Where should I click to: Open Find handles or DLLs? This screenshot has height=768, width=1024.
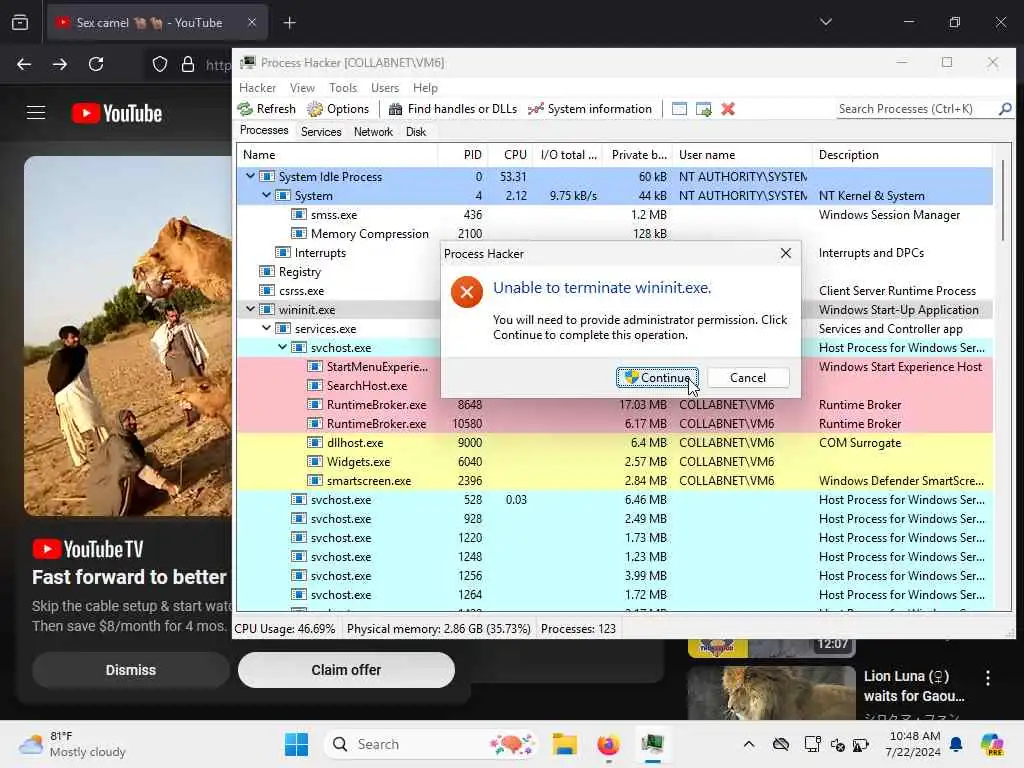453,109
